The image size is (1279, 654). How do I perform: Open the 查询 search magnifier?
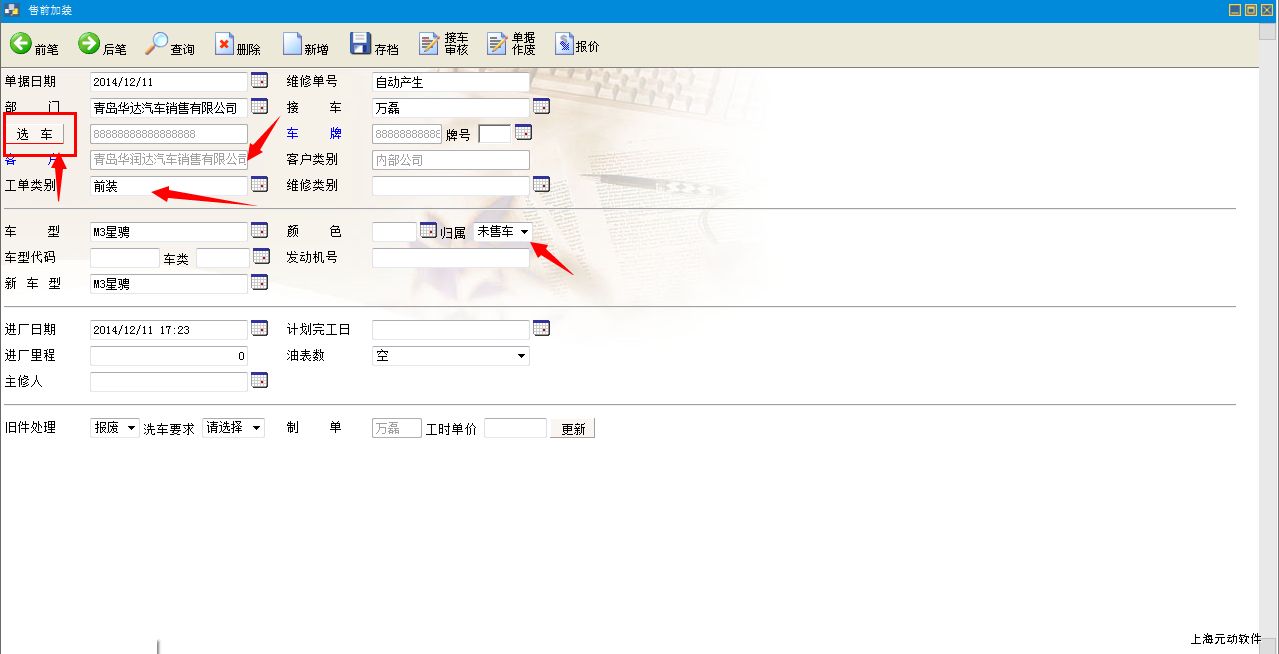tap(157, 44)
